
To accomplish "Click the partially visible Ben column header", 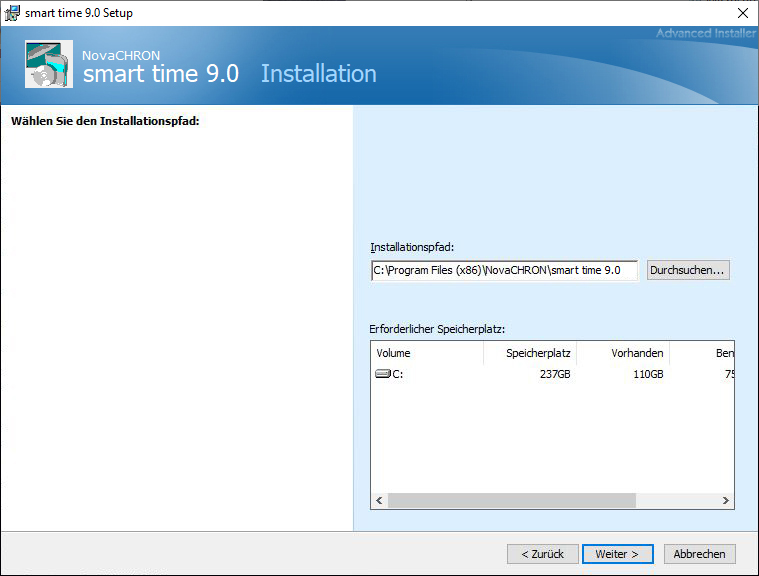I will tap(702, 353).
